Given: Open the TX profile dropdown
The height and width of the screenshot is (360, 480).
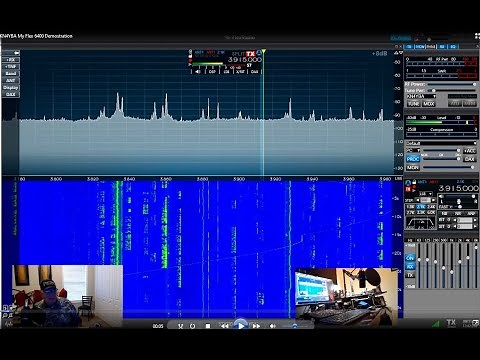Looking at the screenshot, I should click(421, 96).
